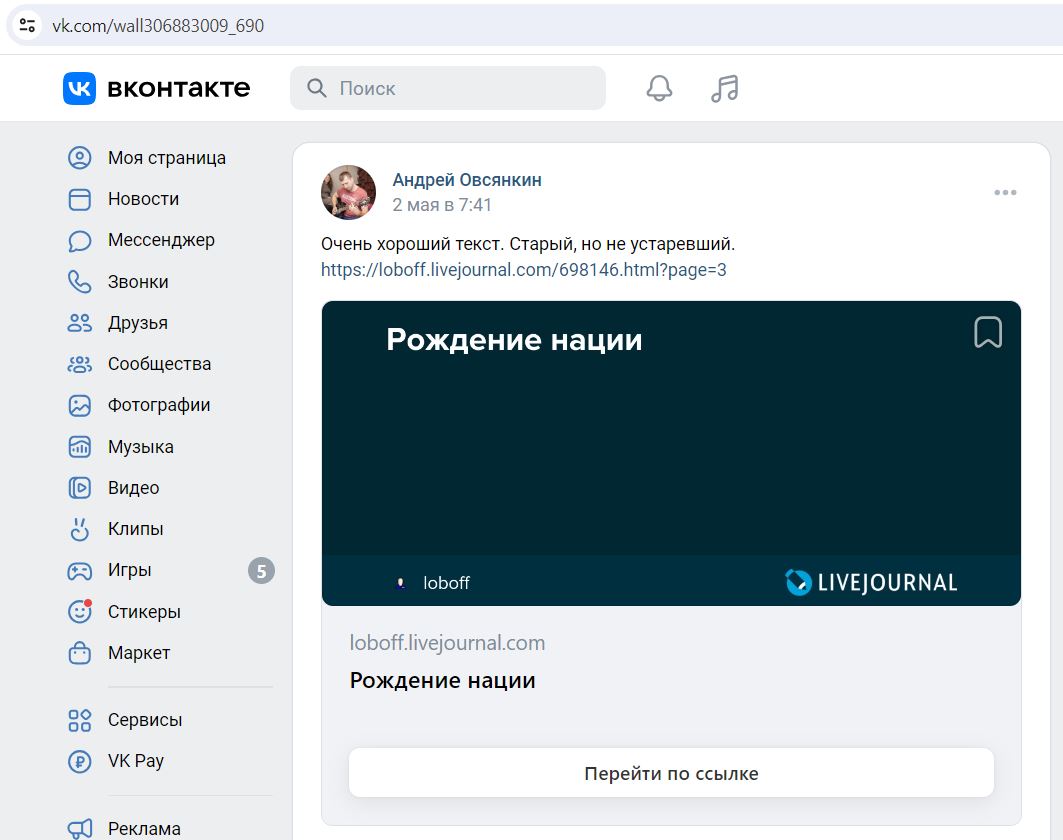Screen dimensions: 1063x840
Task: Click the Моя страница profile icon
Action: [79, 158]
